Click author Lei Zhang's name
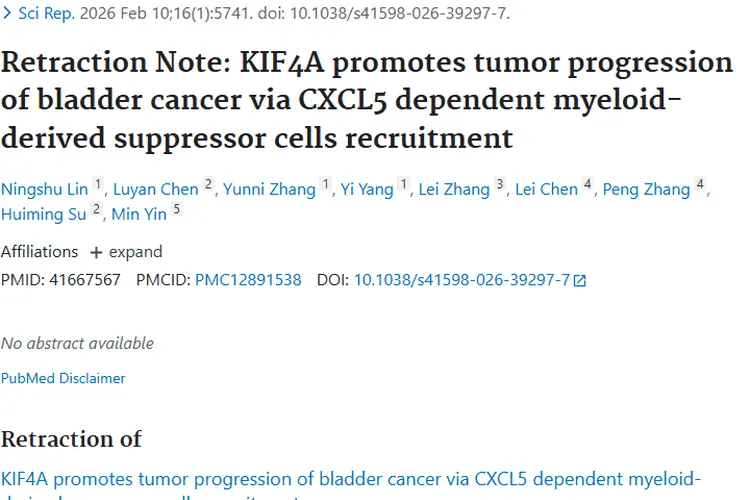This screenshot has width=750, height=500. click(454, 189)
